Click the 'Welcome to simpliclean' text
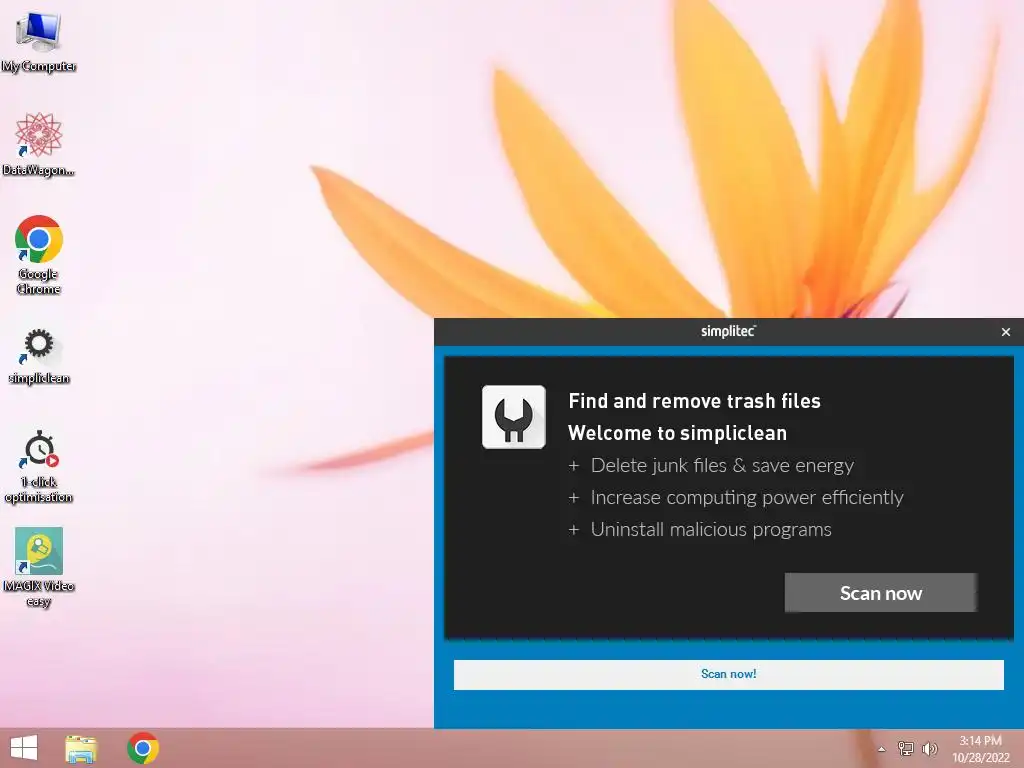Image resolution: width=1024 pixels, height=768 pixels. click(x=677, y=433)
